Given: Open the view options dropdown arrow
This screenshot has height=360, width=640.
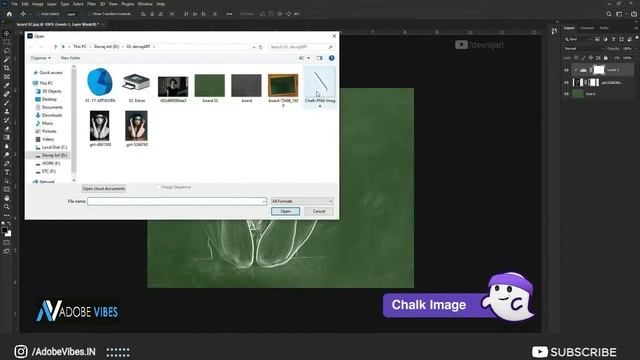Looking at the screenshot, I should pyautogui.click(x=309, y=58).
